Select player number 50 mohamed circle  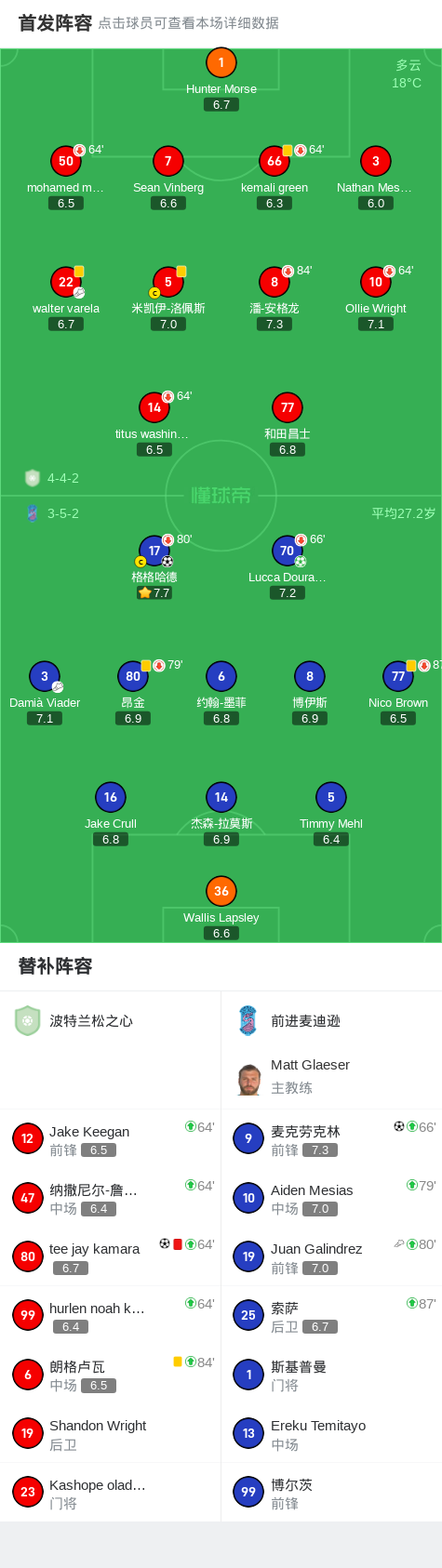[66, 161]
